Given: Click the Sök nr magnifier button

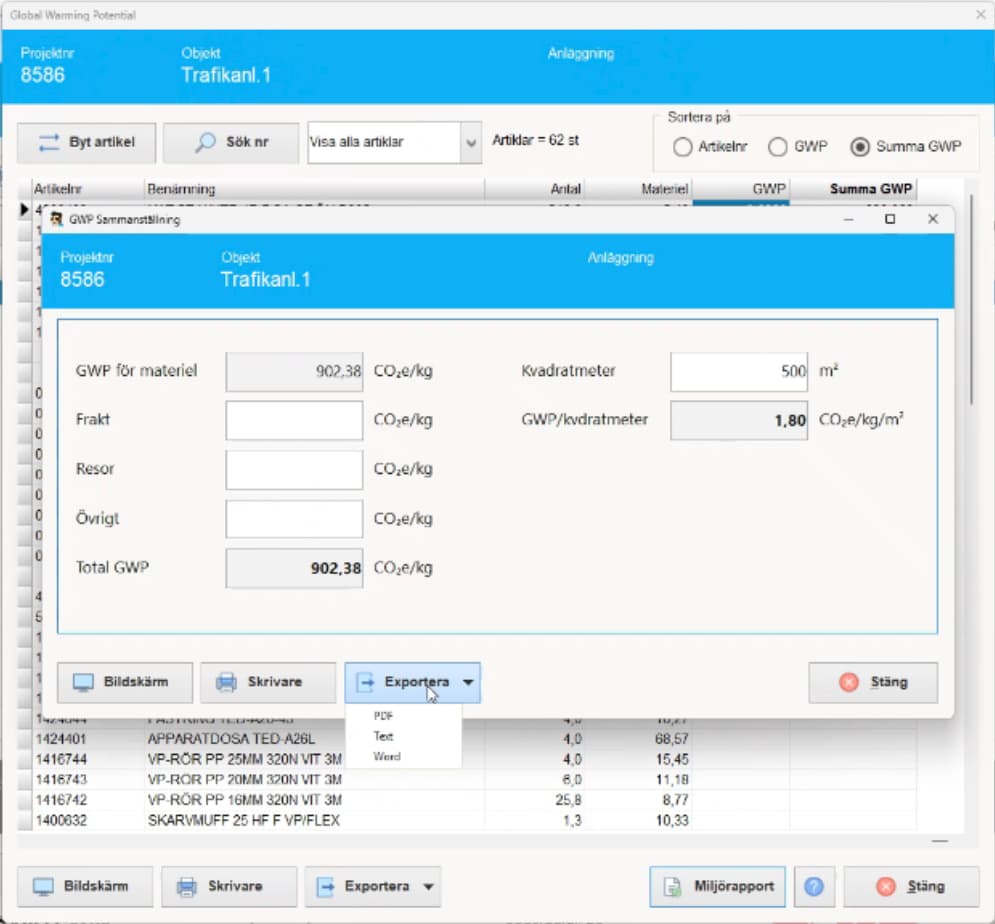Looking at the screenshot, I should [x=231, y=143].
